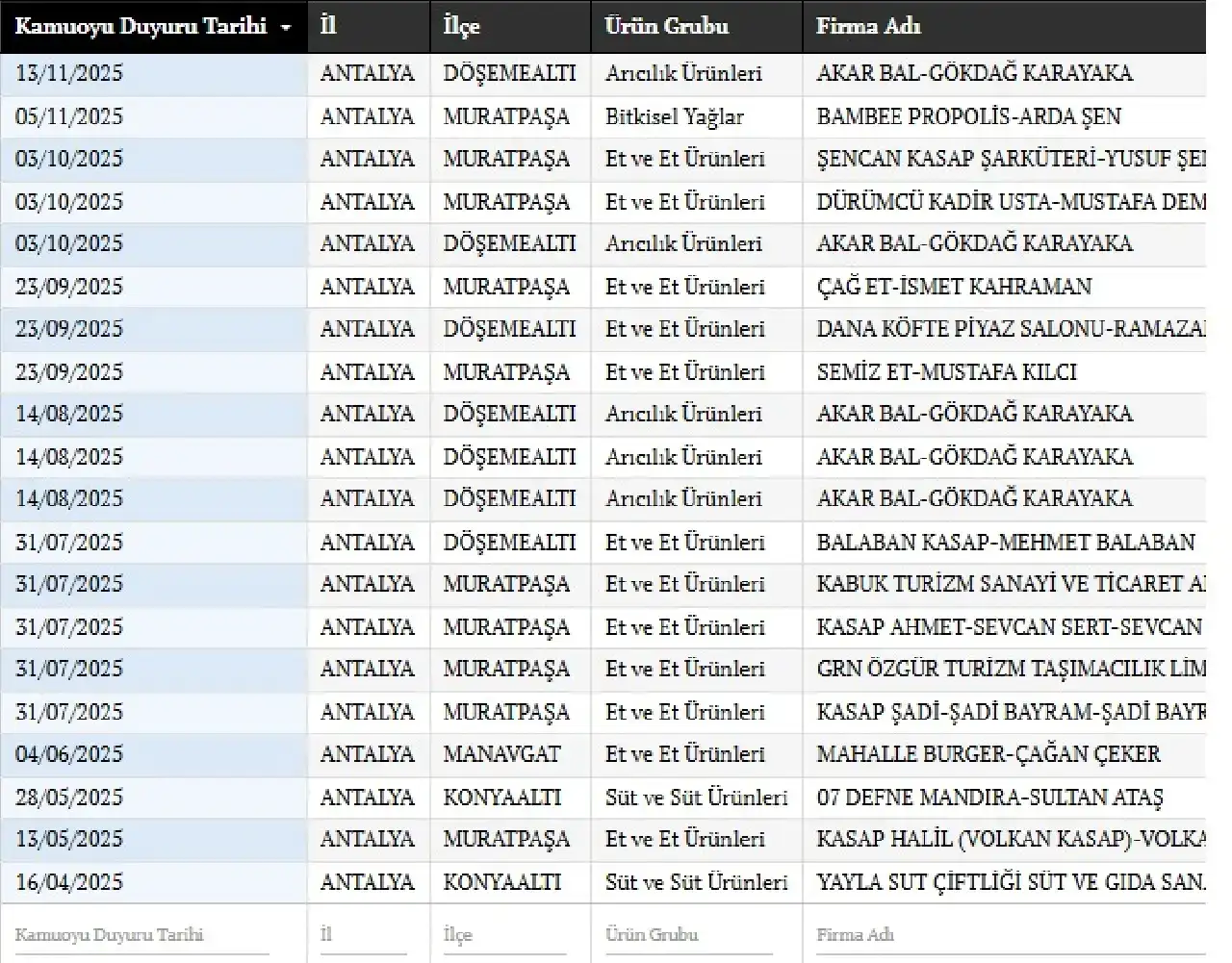1232x963 pixels.
Task: Click the firm KABUK TURİZM SANAYİ VE TİCARET
Action: (1011, 584)
